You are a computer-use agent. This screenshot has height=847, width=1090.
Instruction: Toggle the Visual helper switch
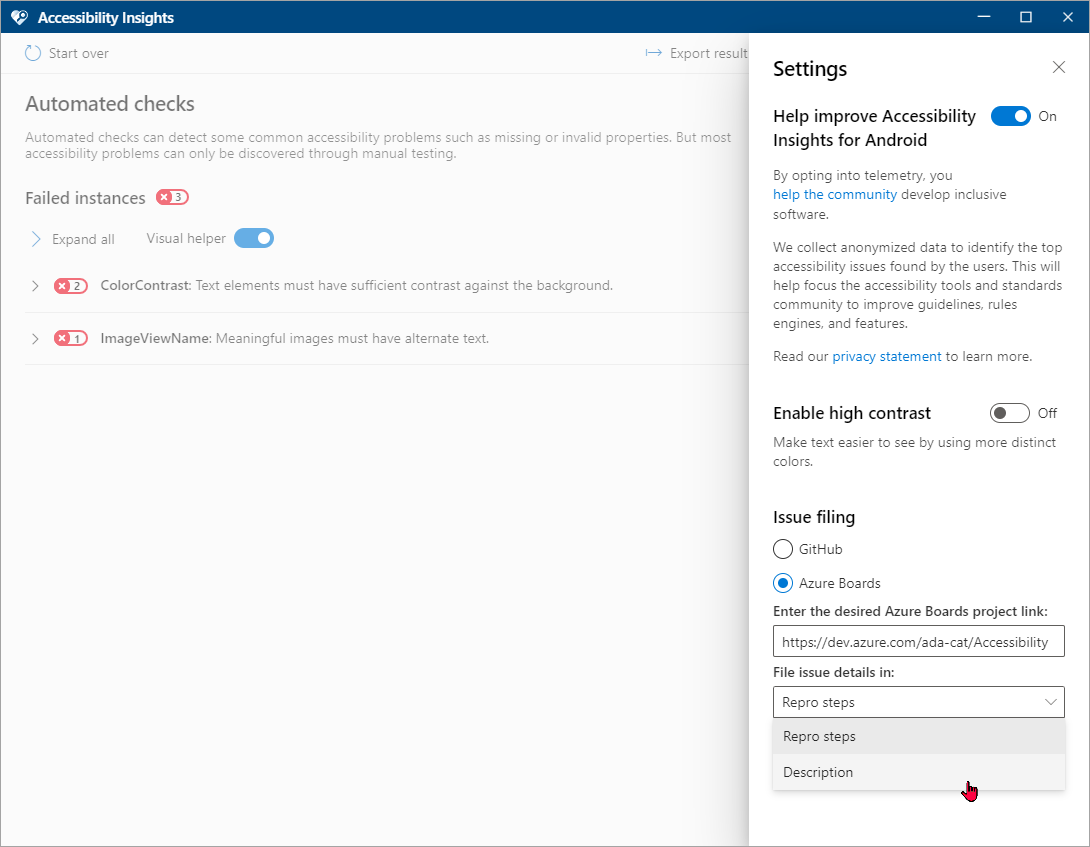(254, 239)
